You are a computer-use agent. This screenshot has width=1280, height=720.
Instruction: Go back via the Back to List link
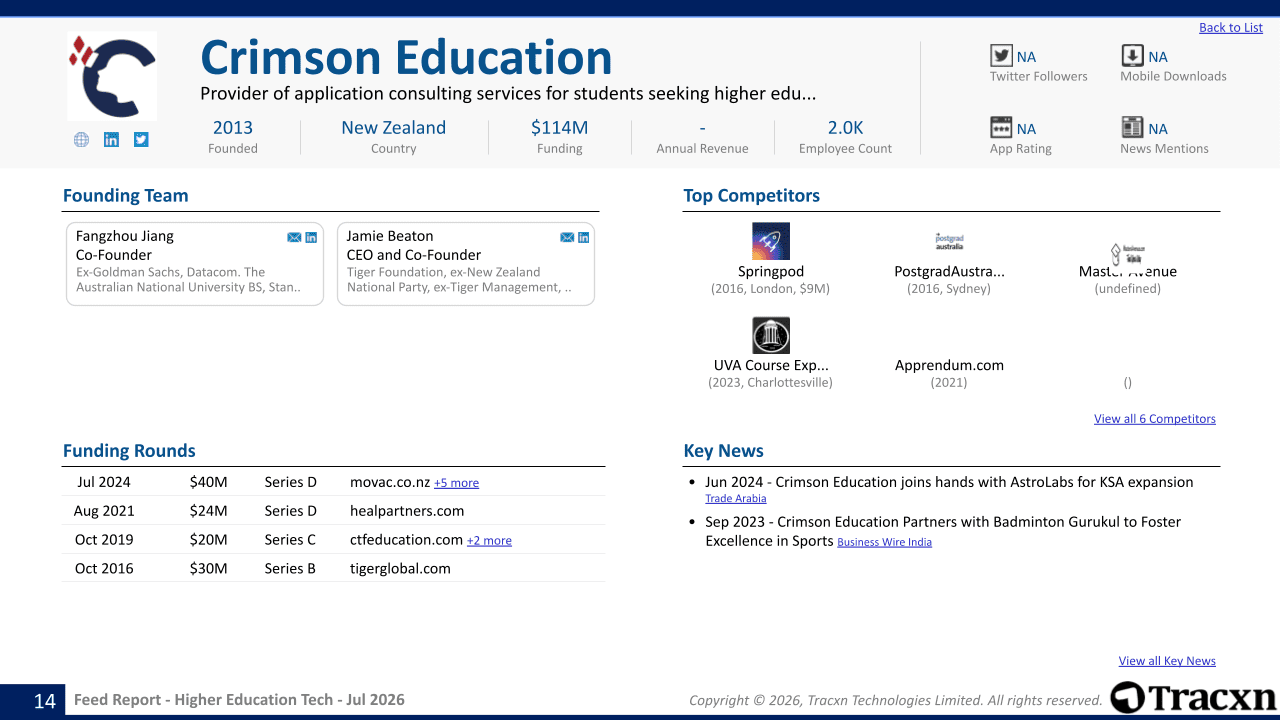1231,28
